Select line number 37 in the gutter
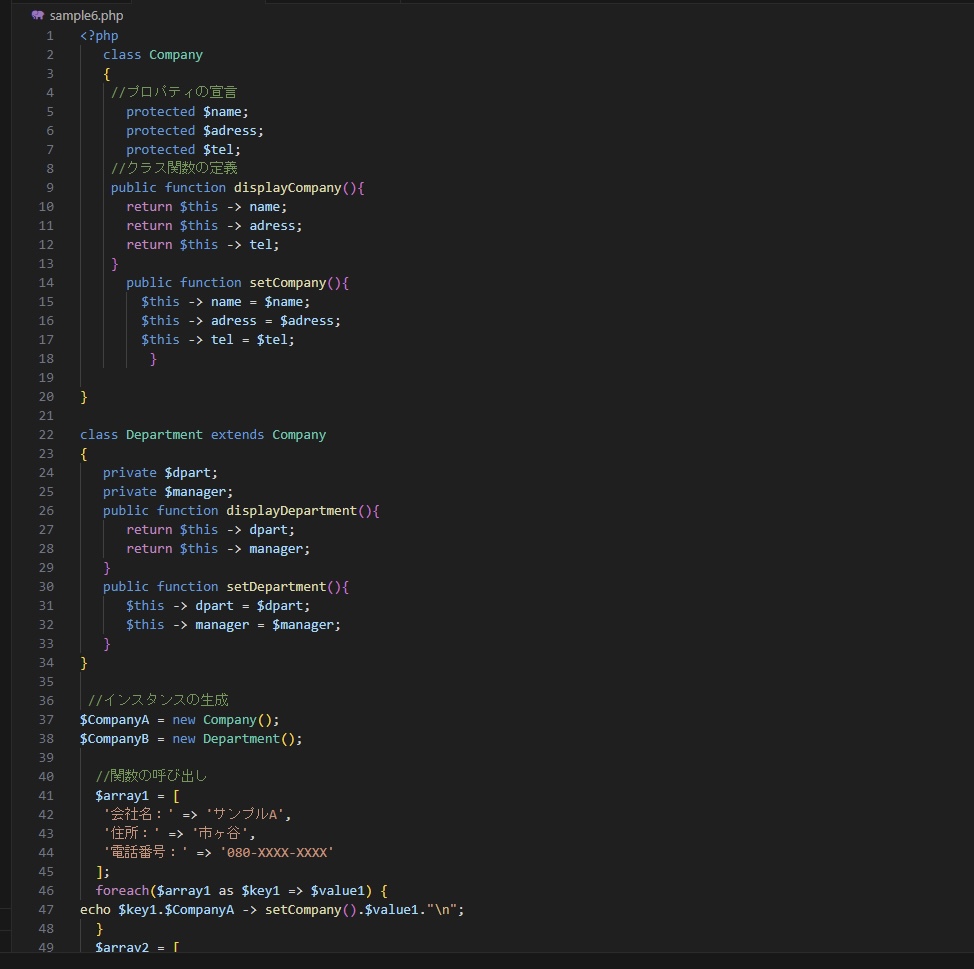Screen dimensions: 974x969 click(46, 720)
